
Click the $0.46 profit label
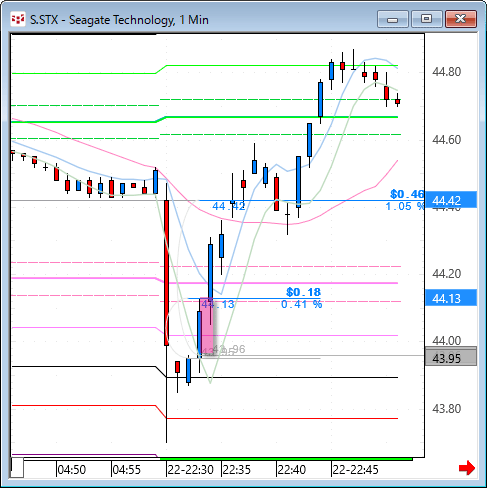(407, 194)
